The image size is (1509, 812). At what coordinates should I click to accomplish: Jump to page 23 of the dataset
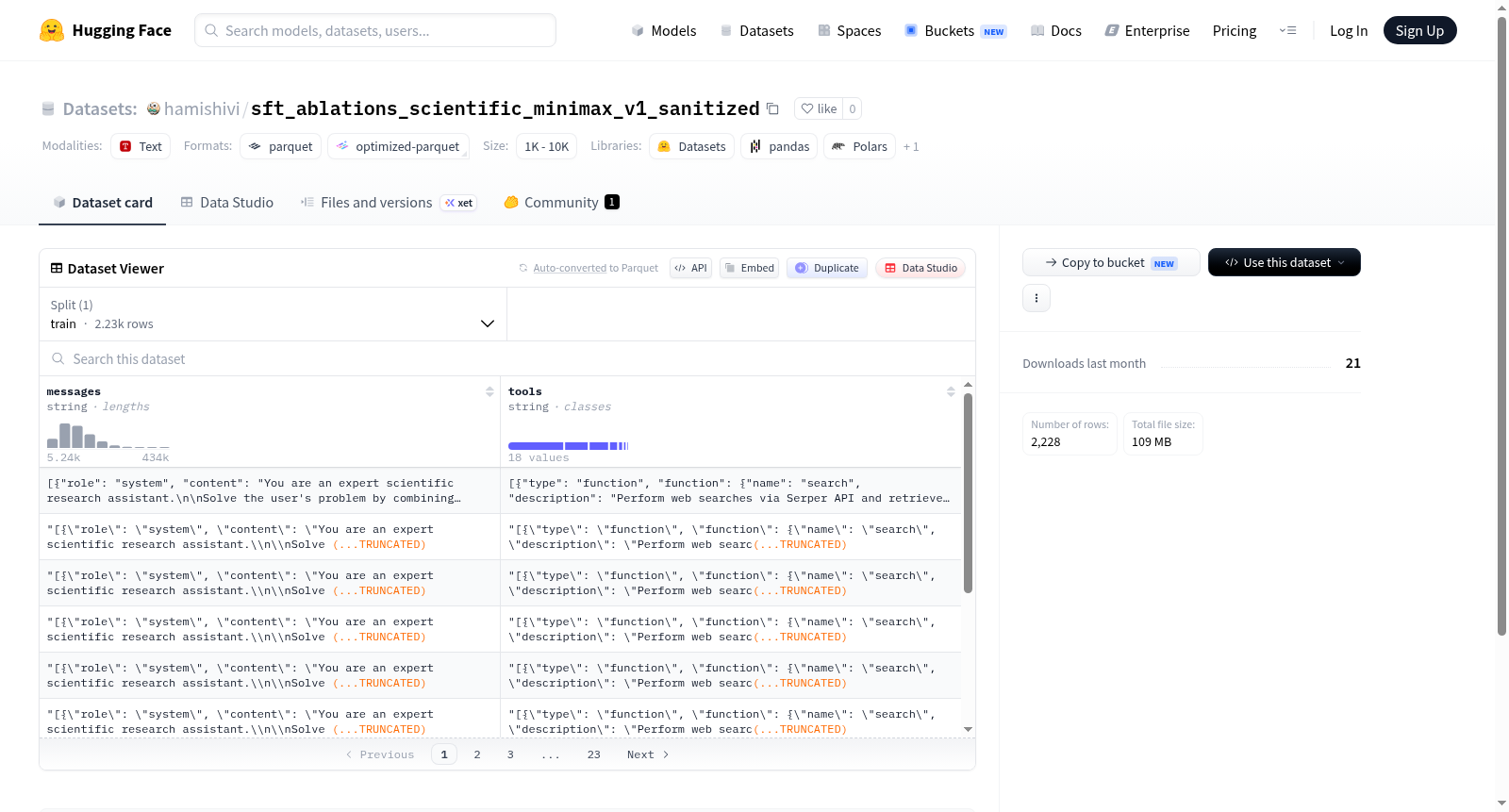[593, 754]
